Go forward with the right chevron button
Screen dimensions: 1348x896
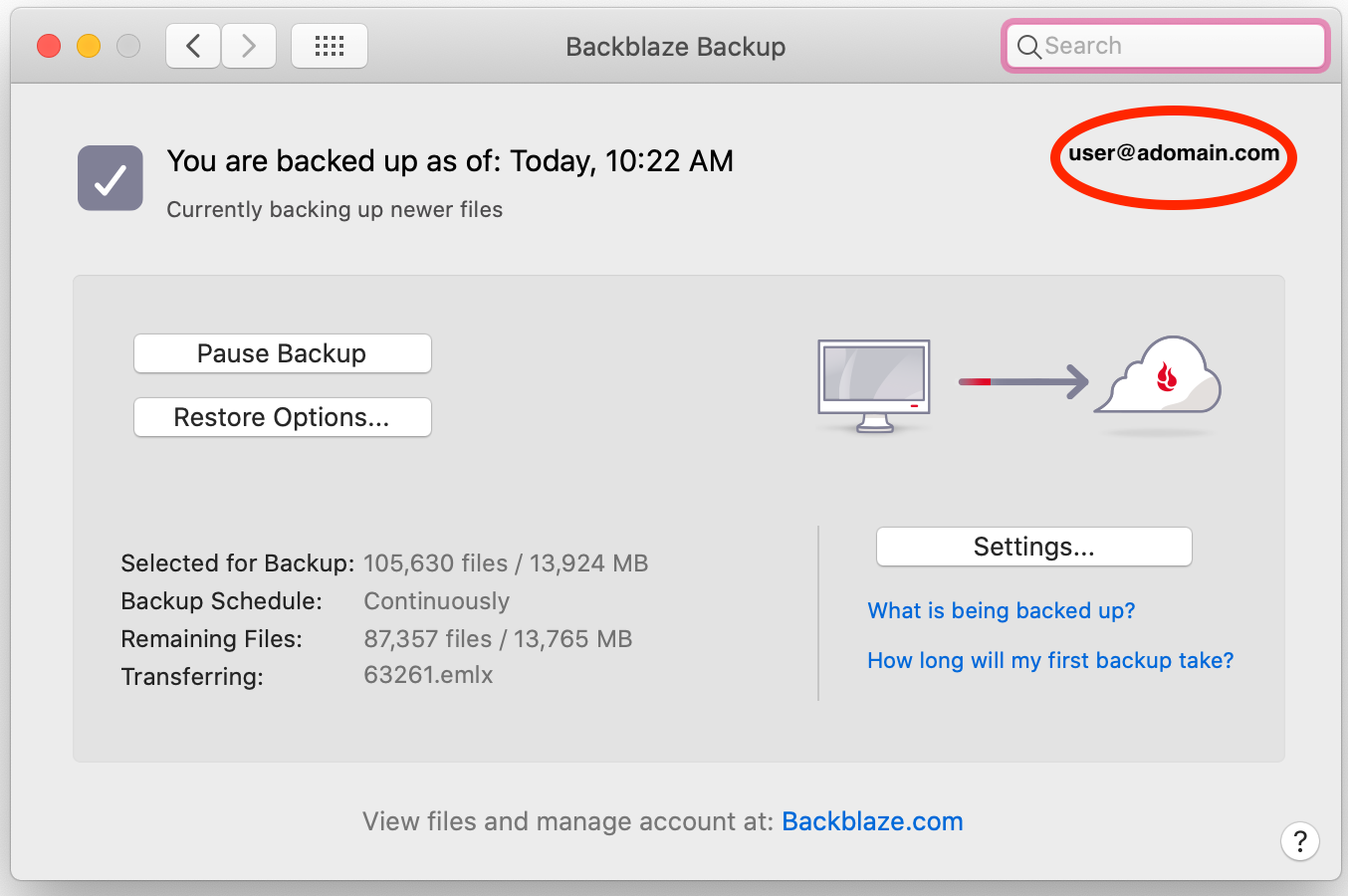249,46
